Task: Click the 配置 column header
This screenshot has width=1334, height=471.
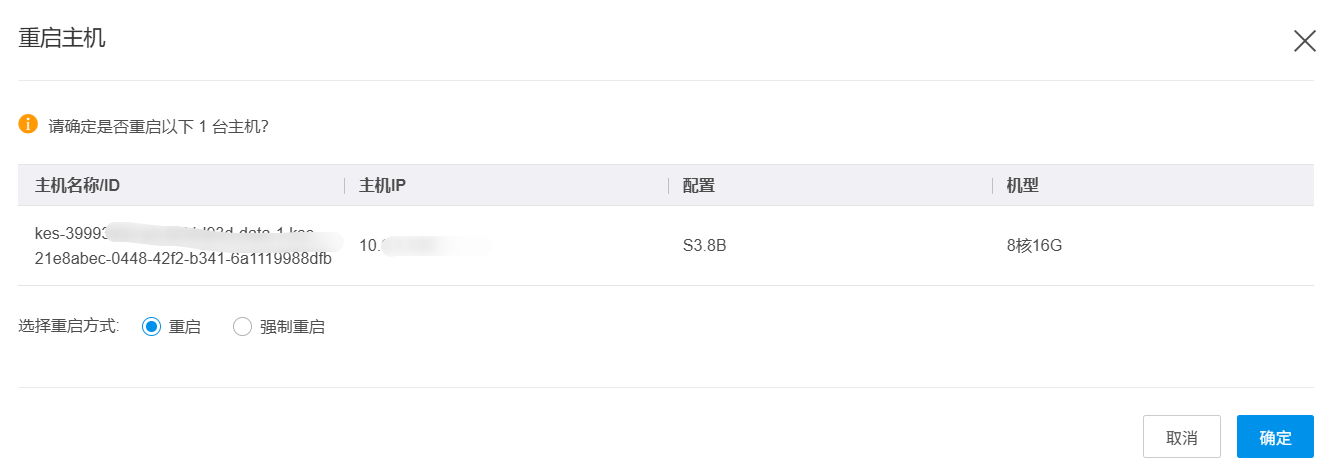Action: tap(699, 185)
